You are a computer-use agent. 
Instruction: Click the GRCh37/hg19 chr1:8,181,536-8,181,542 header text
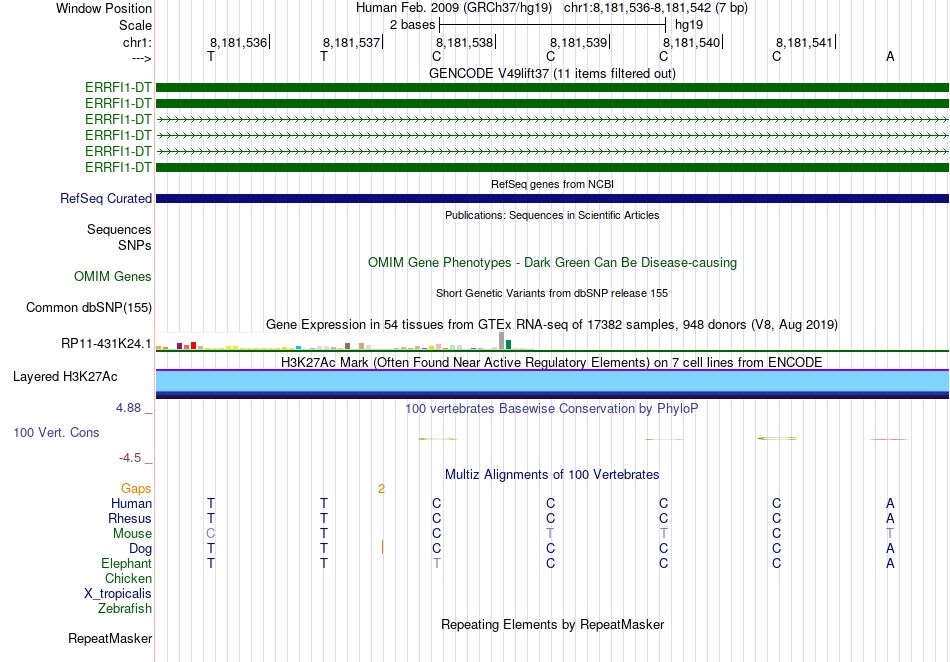pyautogui.click(x=552, y=8)
